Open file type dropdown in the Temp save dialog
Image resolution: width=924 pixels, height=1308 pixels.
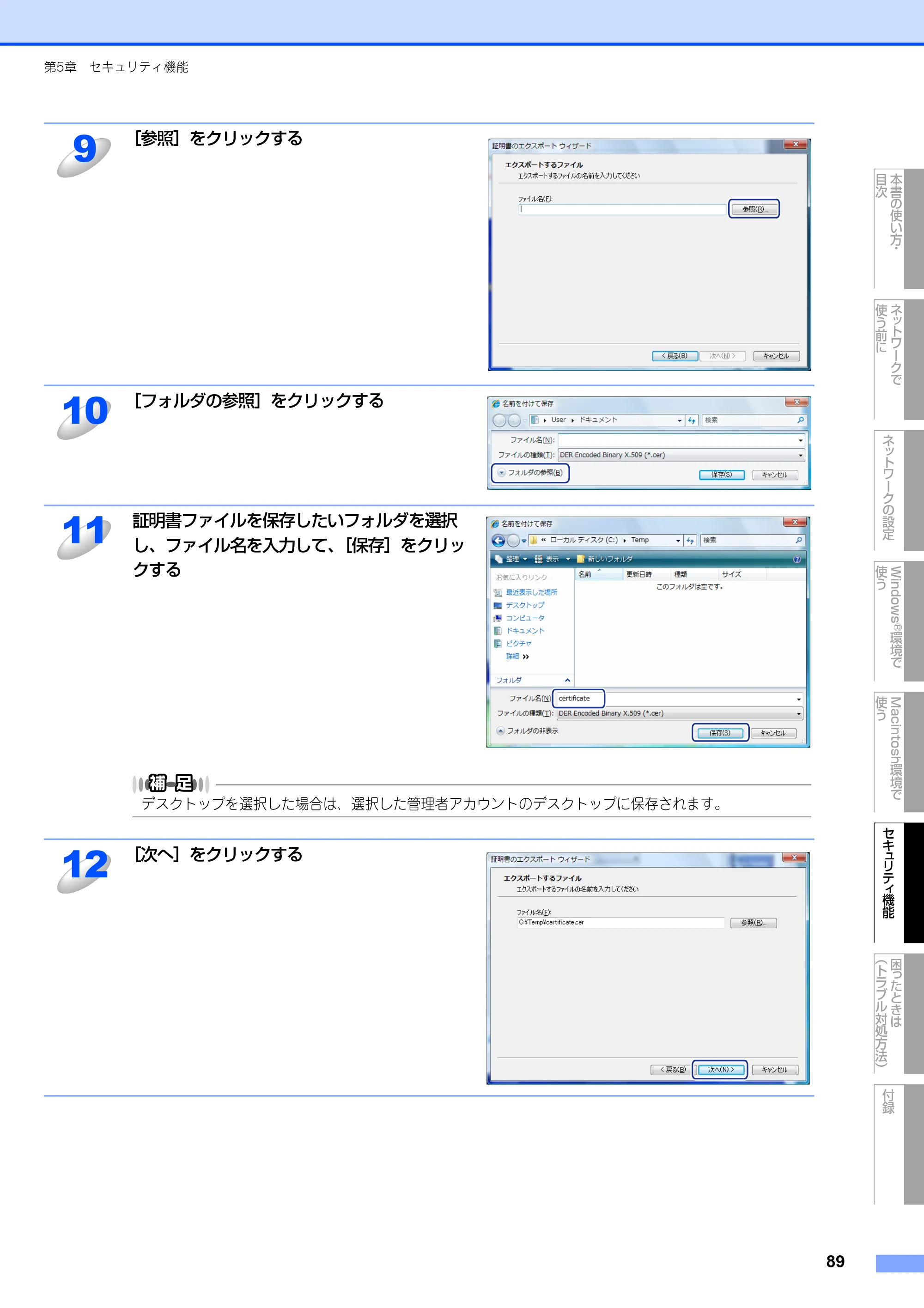(x=799, y=714)
